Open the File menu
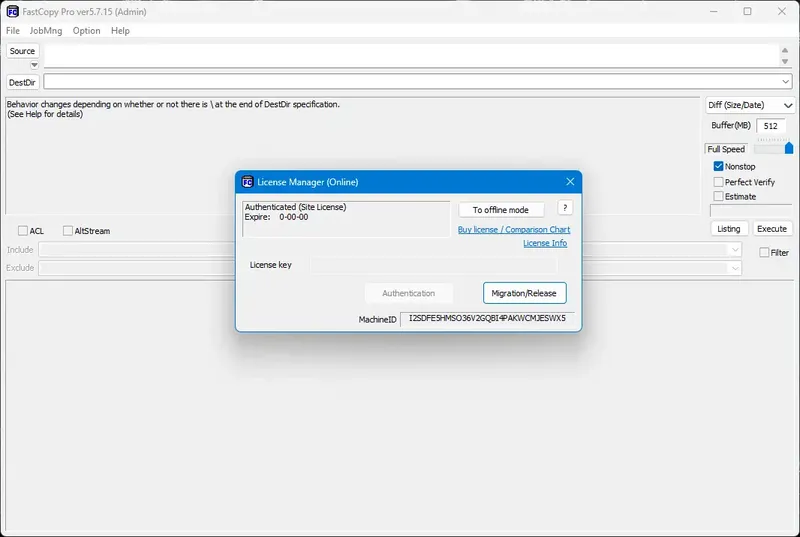This screenshot has height=537, width=800. click(x=13, y=31)
